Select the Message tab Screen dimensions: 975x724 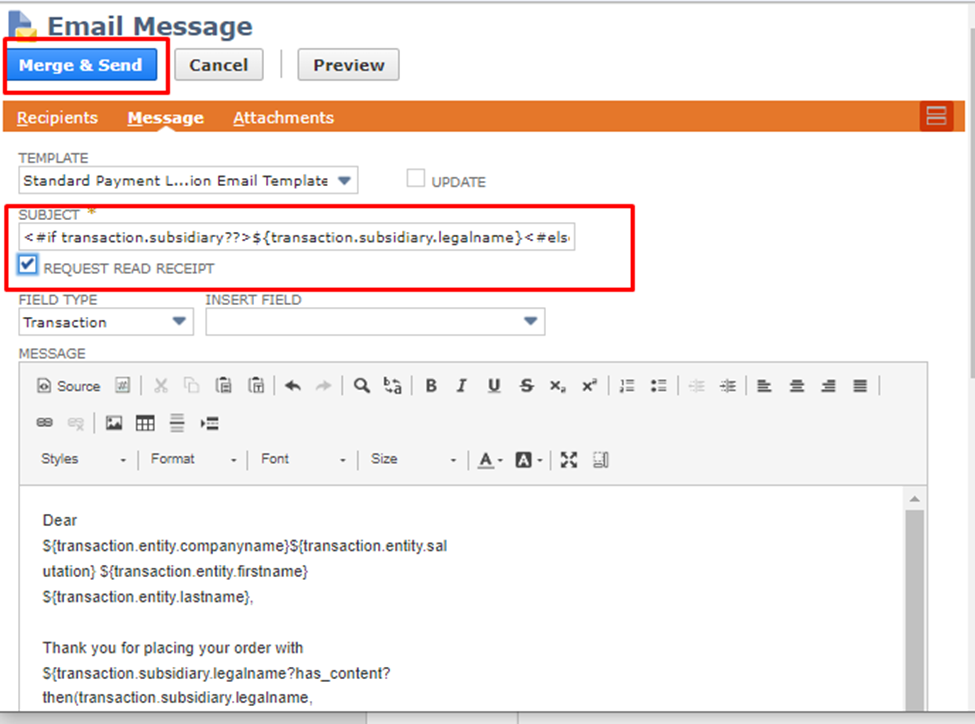point(165,118)
